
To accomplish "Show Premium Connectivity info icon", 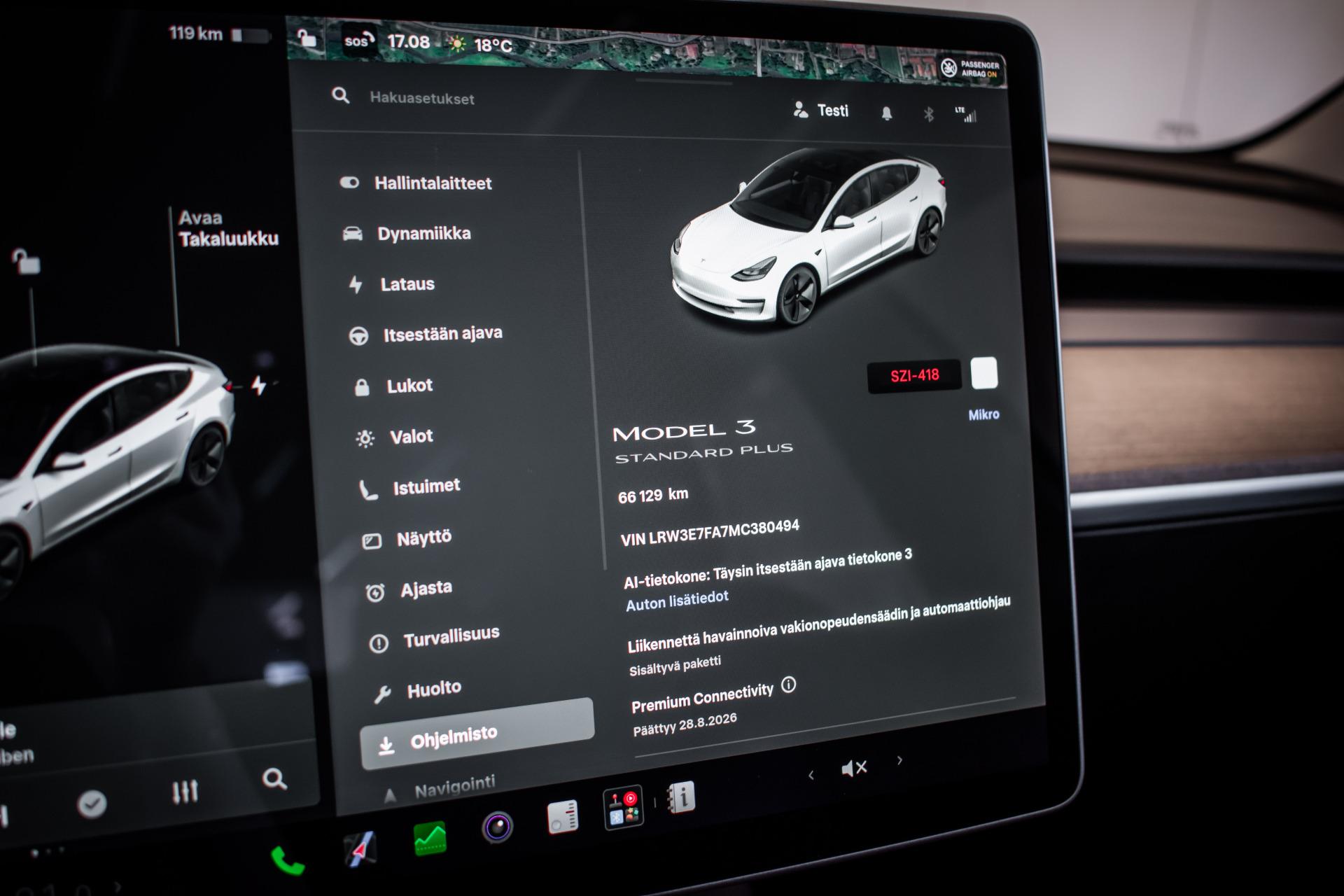I will [789, 685].
